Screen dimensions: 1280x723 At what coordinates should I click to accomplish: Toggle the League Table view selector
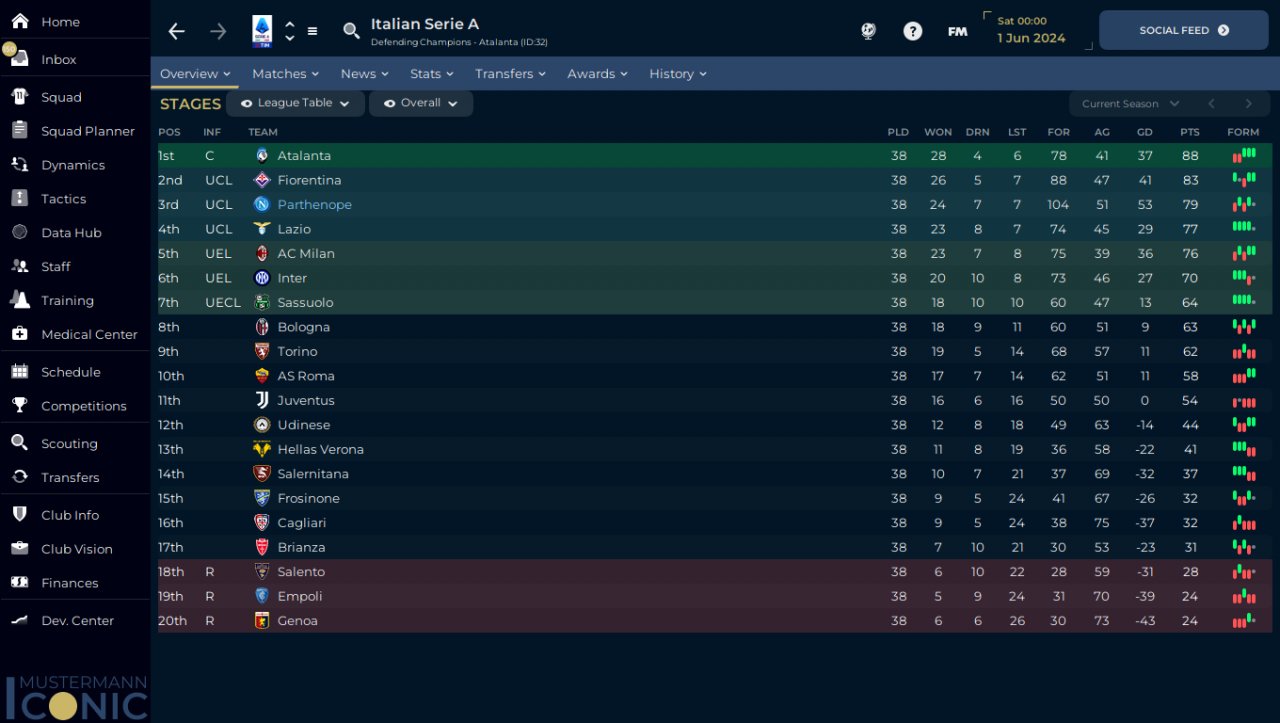pyautogui.click(x=295, y=103)
